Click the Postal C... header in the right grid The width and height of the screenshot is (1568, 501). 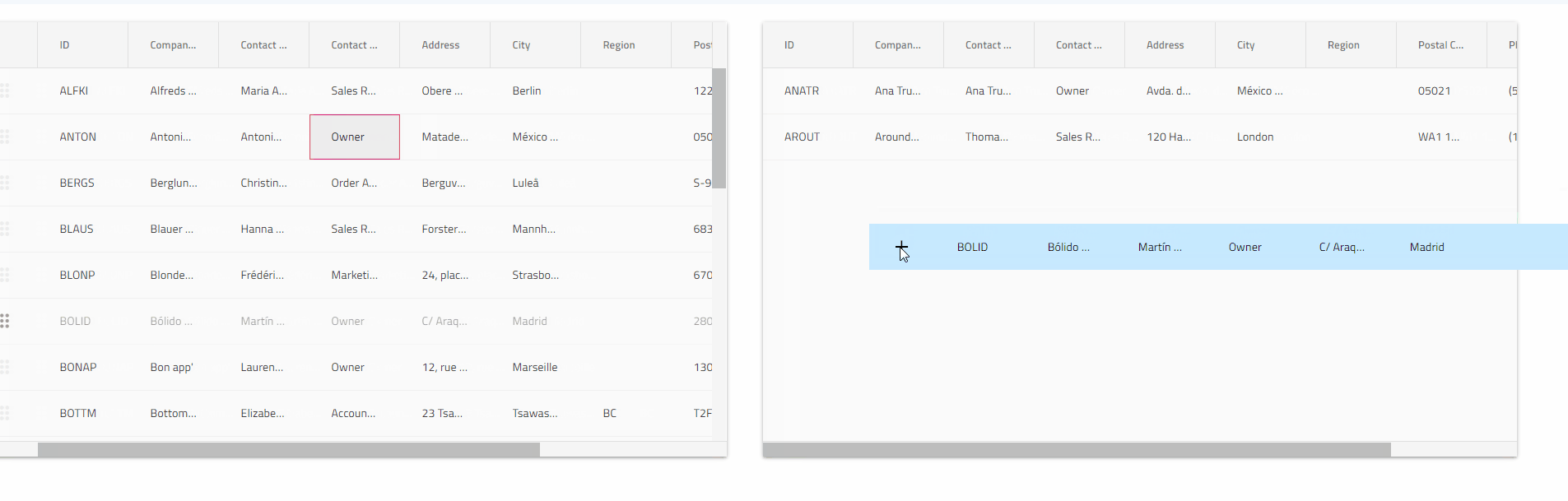(1440, 45)
